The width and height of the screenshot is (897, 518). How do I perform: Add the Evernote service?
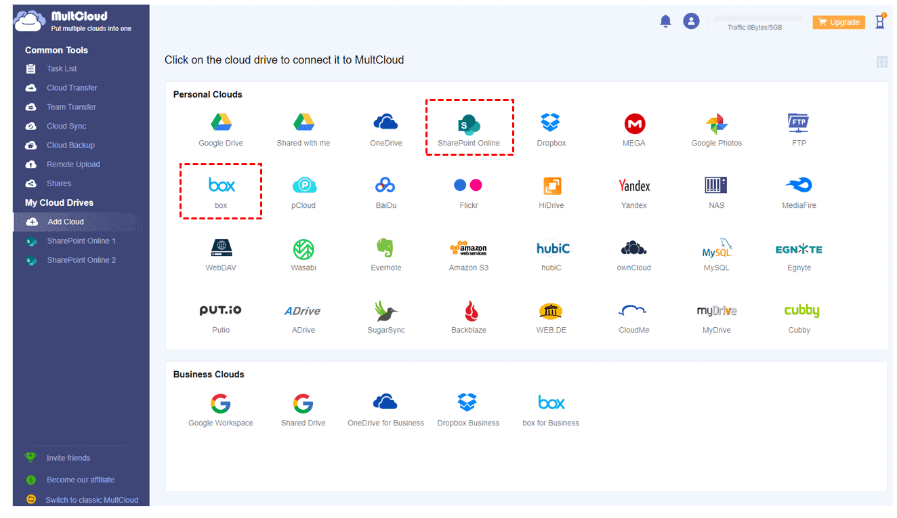click(385, 248)
